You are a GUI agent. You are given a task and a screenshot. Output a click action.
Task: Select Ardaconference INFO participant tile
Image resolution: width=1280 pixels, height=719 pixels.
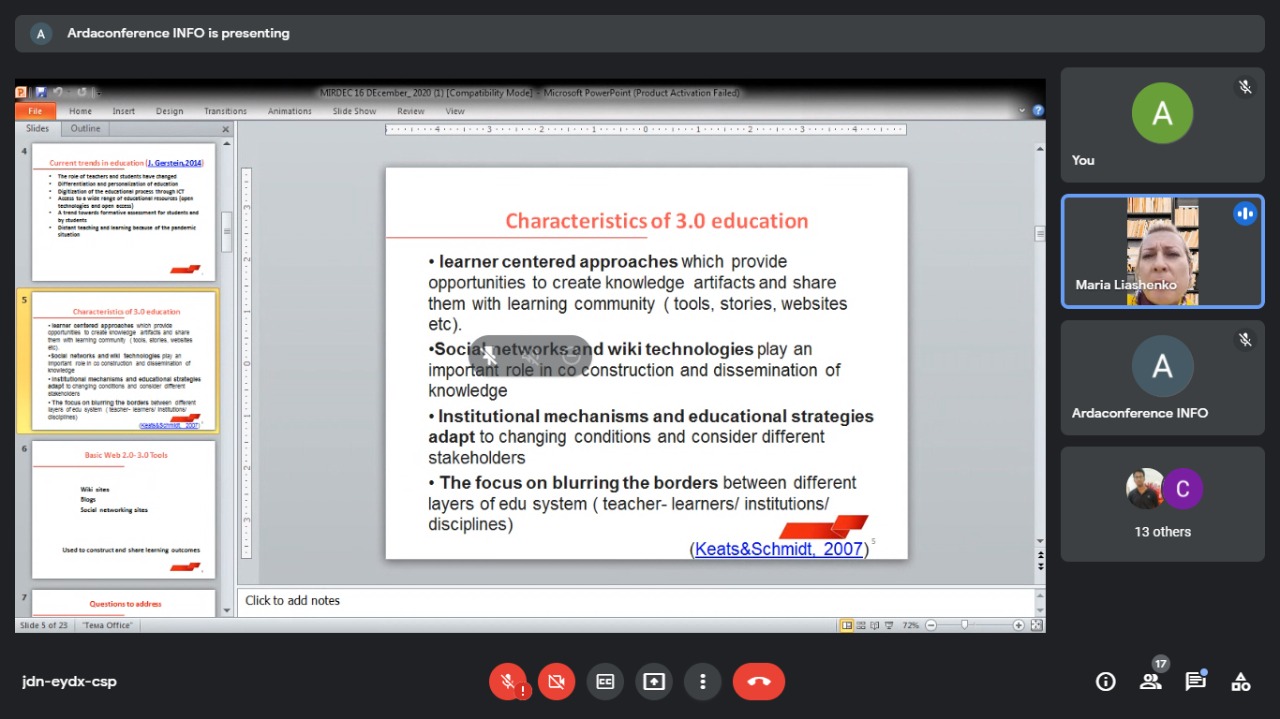point(1162,377)
